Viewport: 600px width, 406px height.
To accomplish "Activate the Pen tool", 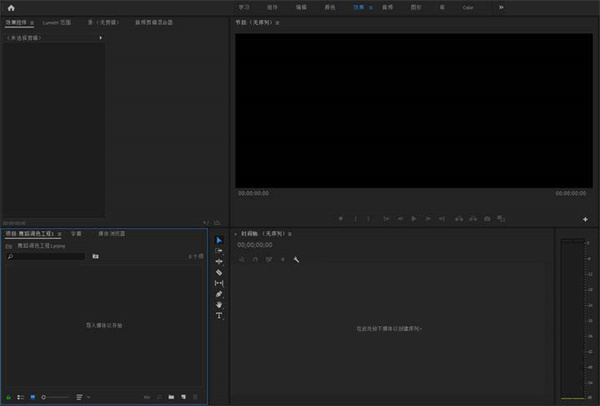I will click(219, 294).
